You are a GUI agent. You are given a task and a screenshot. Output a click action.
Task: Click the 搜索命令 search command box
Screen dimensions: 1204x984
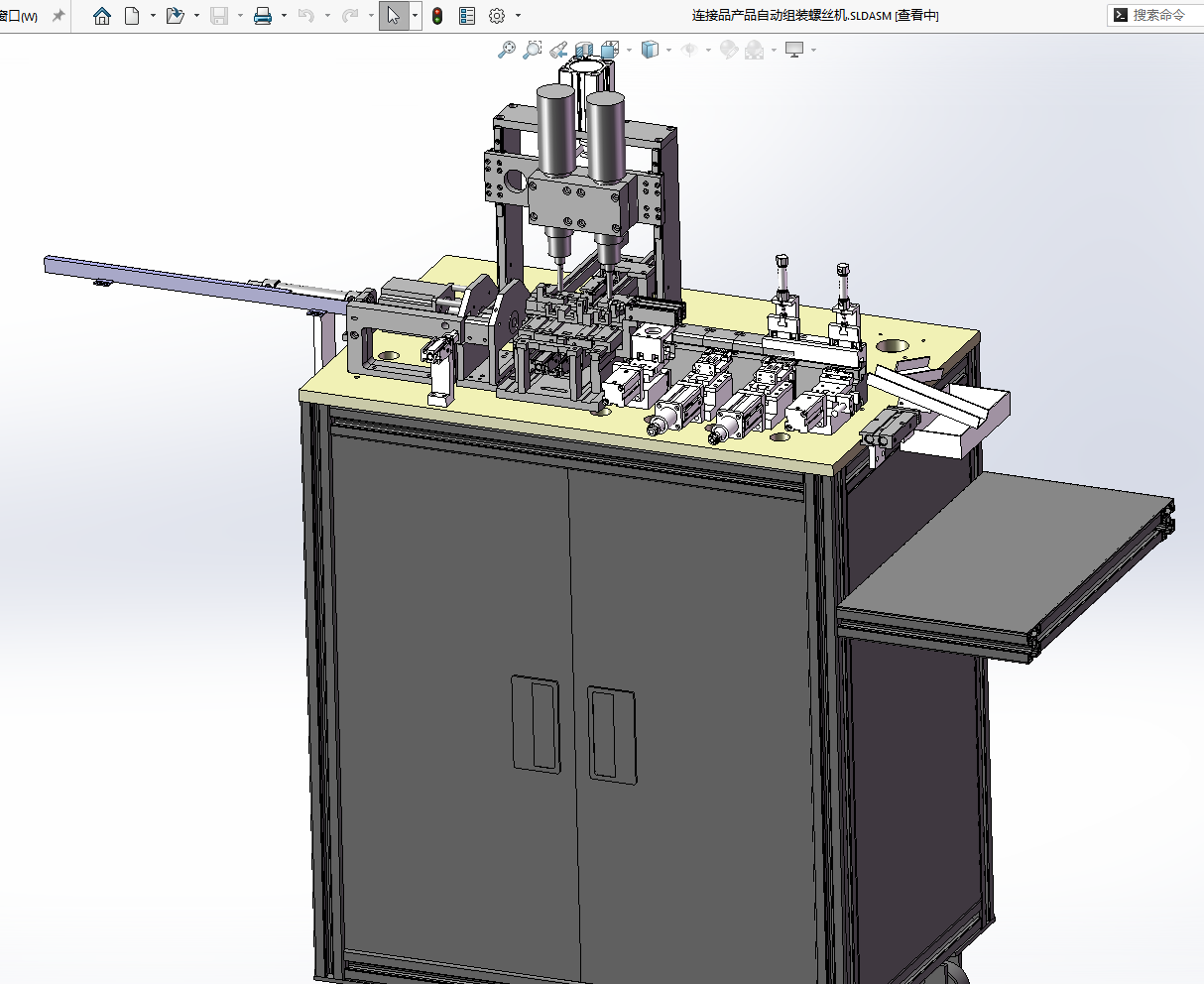tap(1156, 15)
